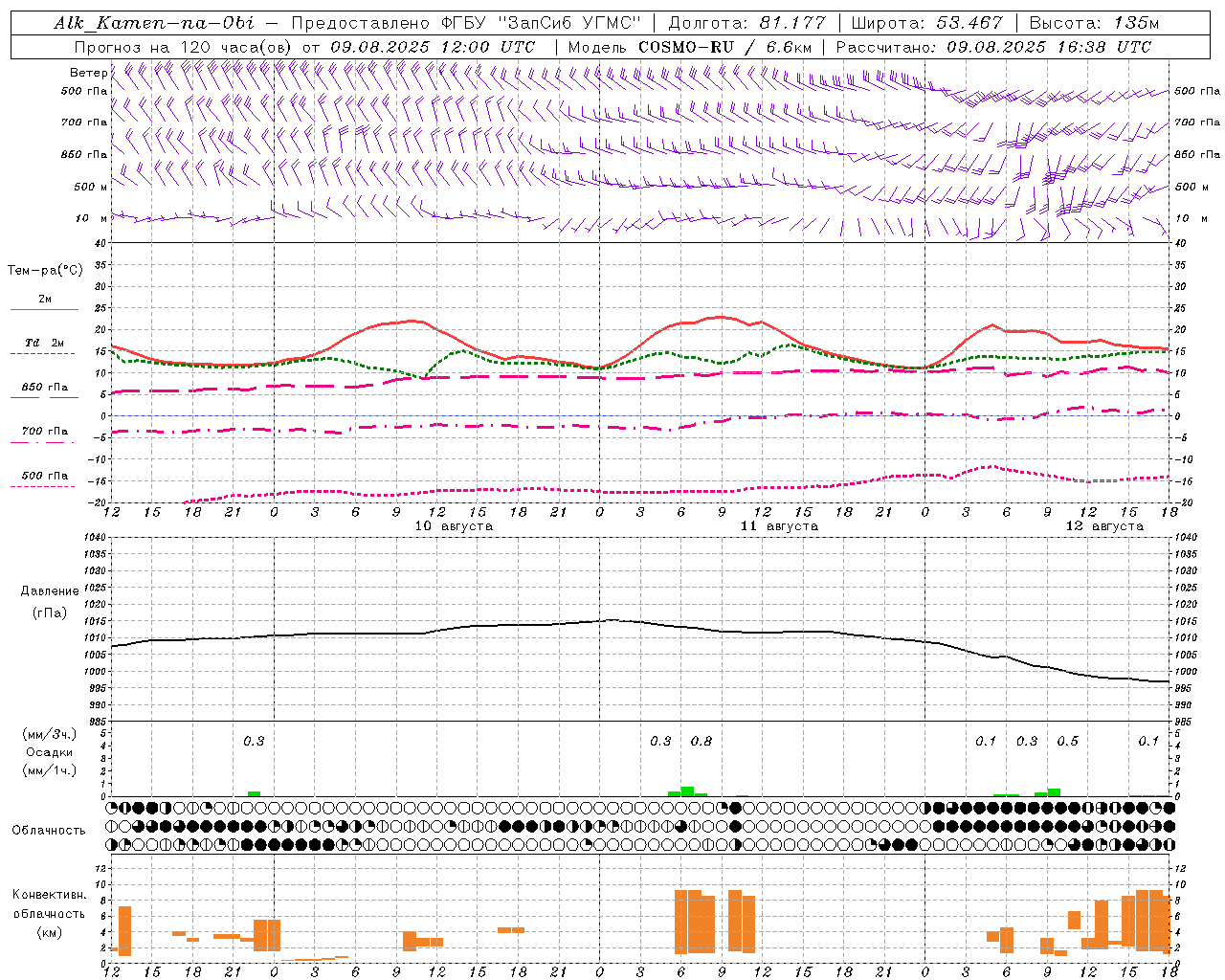This screenshot has height=980, width=1225.
Task: Click the (мм/1ч.) precipitation unit label
Action: coord(50,770)
